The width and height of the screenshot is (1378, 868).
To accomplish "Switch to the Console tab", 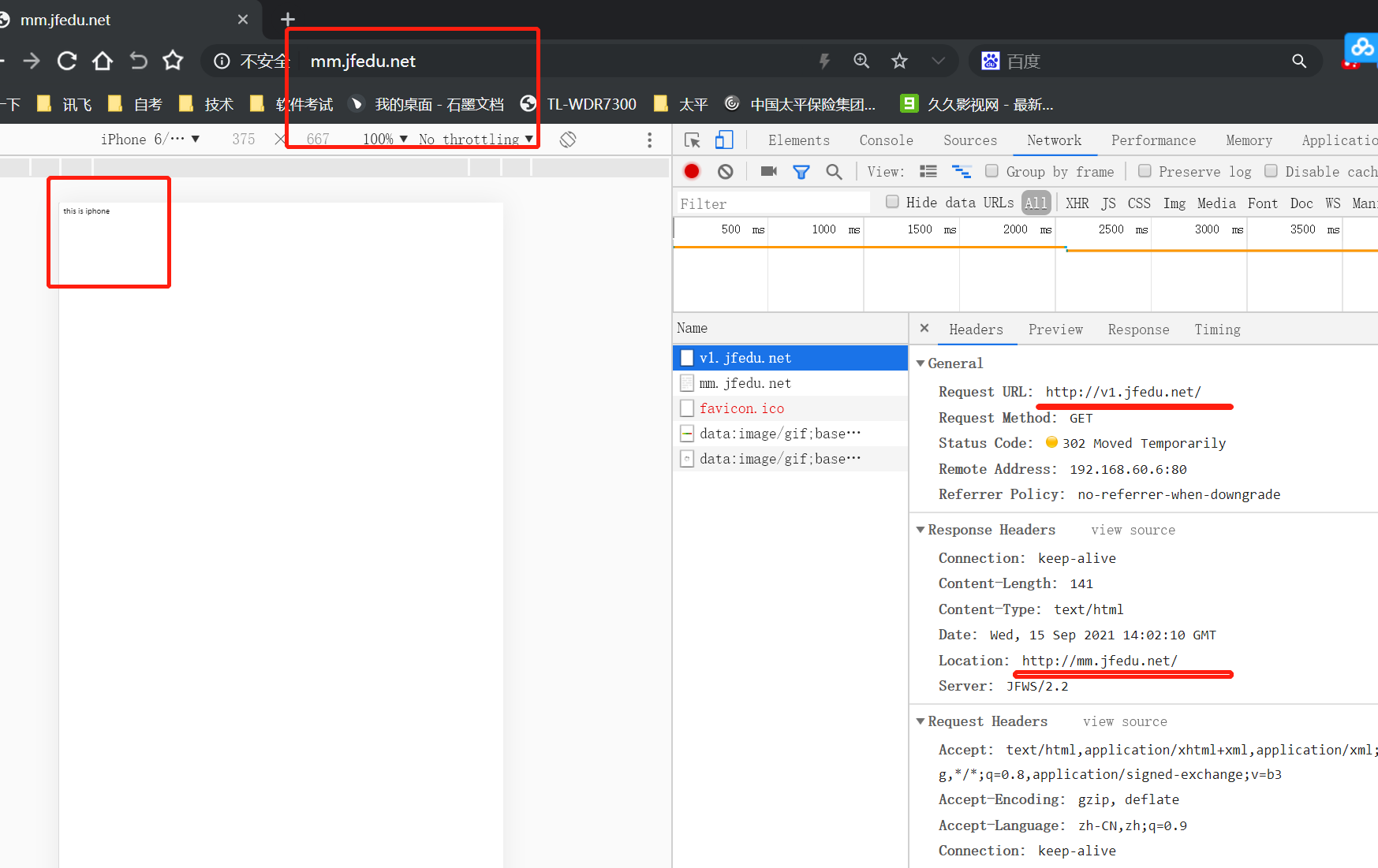I will pos(887,140).
